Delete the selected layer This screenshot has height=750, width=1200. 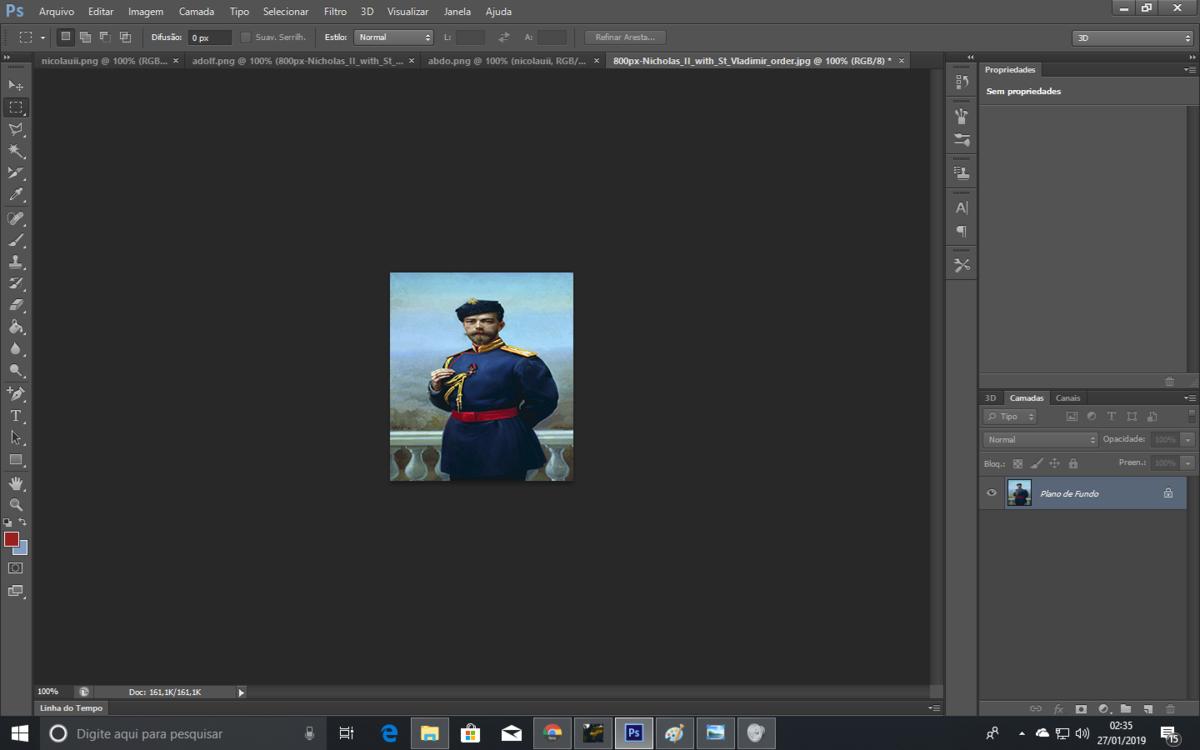(1170, 709)
